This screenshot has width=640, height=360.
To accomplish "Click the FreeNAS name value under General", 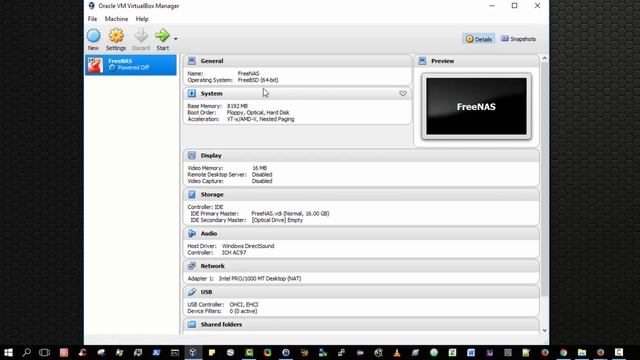I will pos(248,73).
